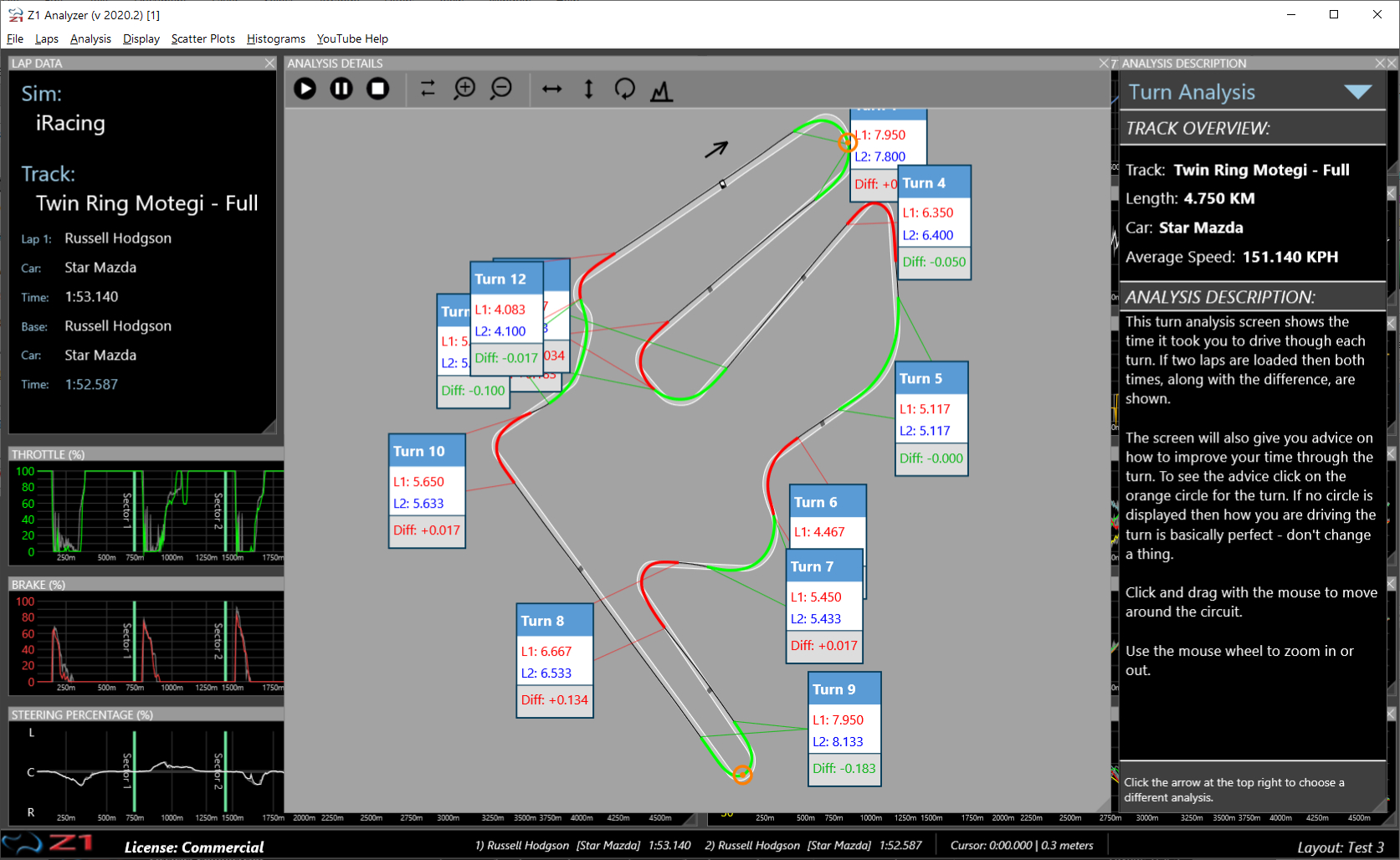Click the vertical double-arrow icon

(589, 89)
